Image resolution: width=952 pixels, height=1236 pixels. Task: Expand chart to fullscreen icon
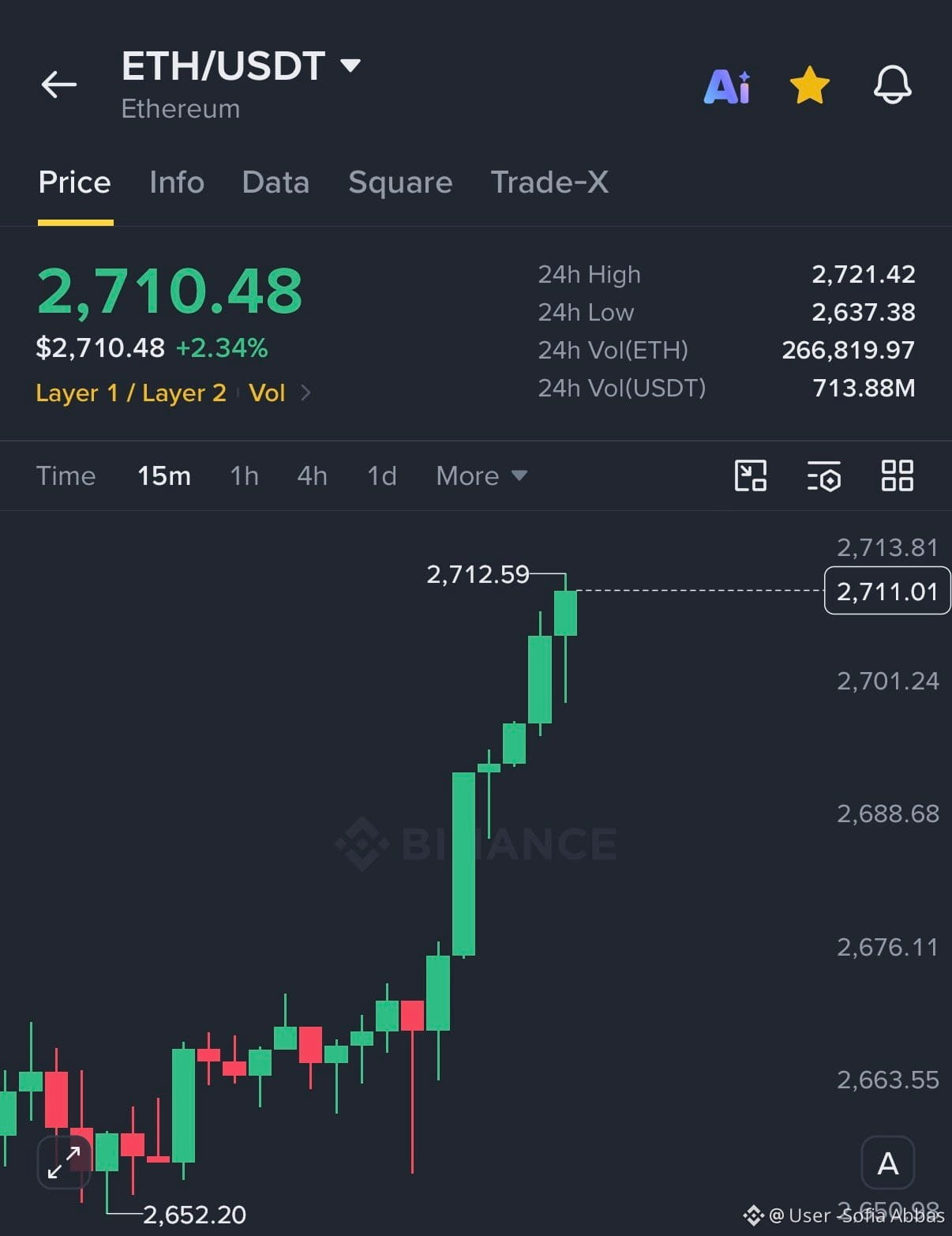(x=64, y=1162)
